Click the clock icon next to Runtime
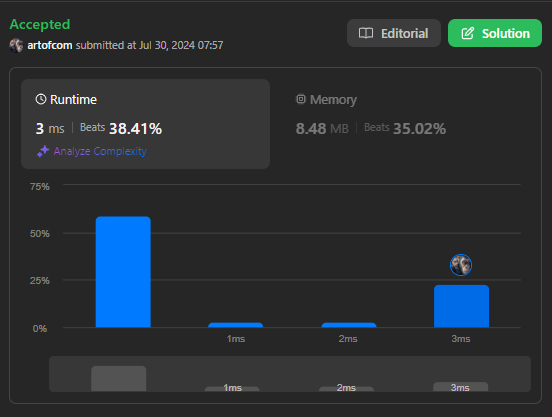 (41, 99)
